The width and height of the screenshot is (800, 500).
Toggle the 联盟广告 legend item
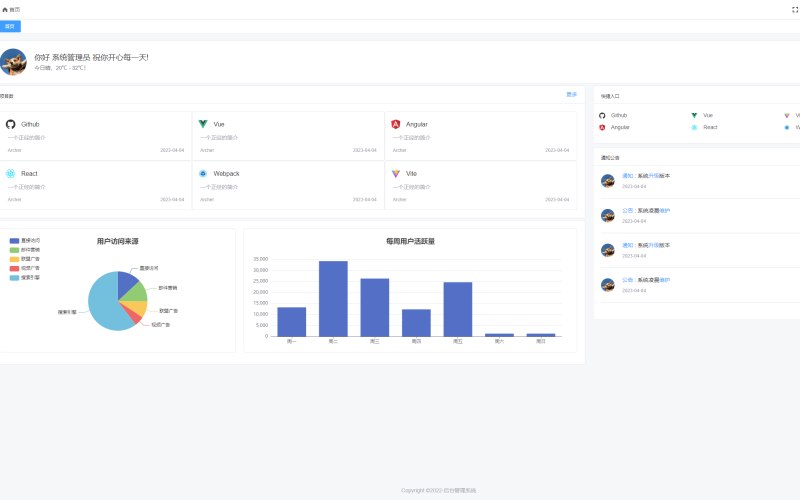24,259
